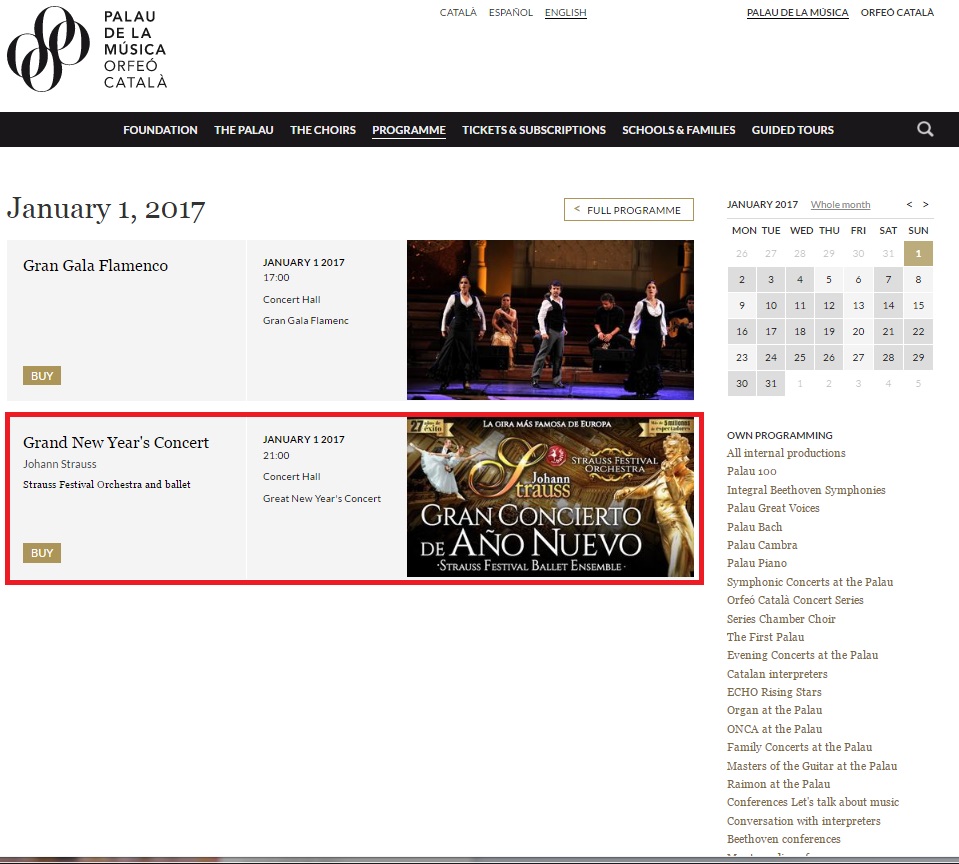Open ECHO Rising Stars link
Viewport: 959px width, 864px height.
click(x=774, y=692)
